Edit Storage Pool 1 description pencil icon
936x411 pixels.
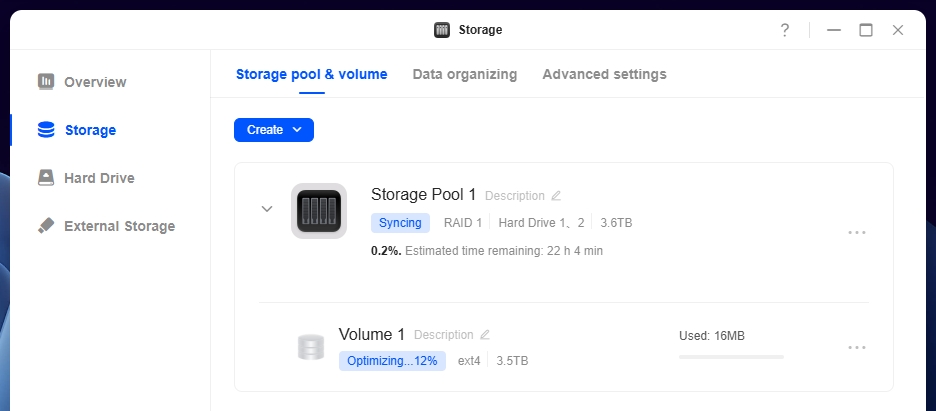coord(556,196)
